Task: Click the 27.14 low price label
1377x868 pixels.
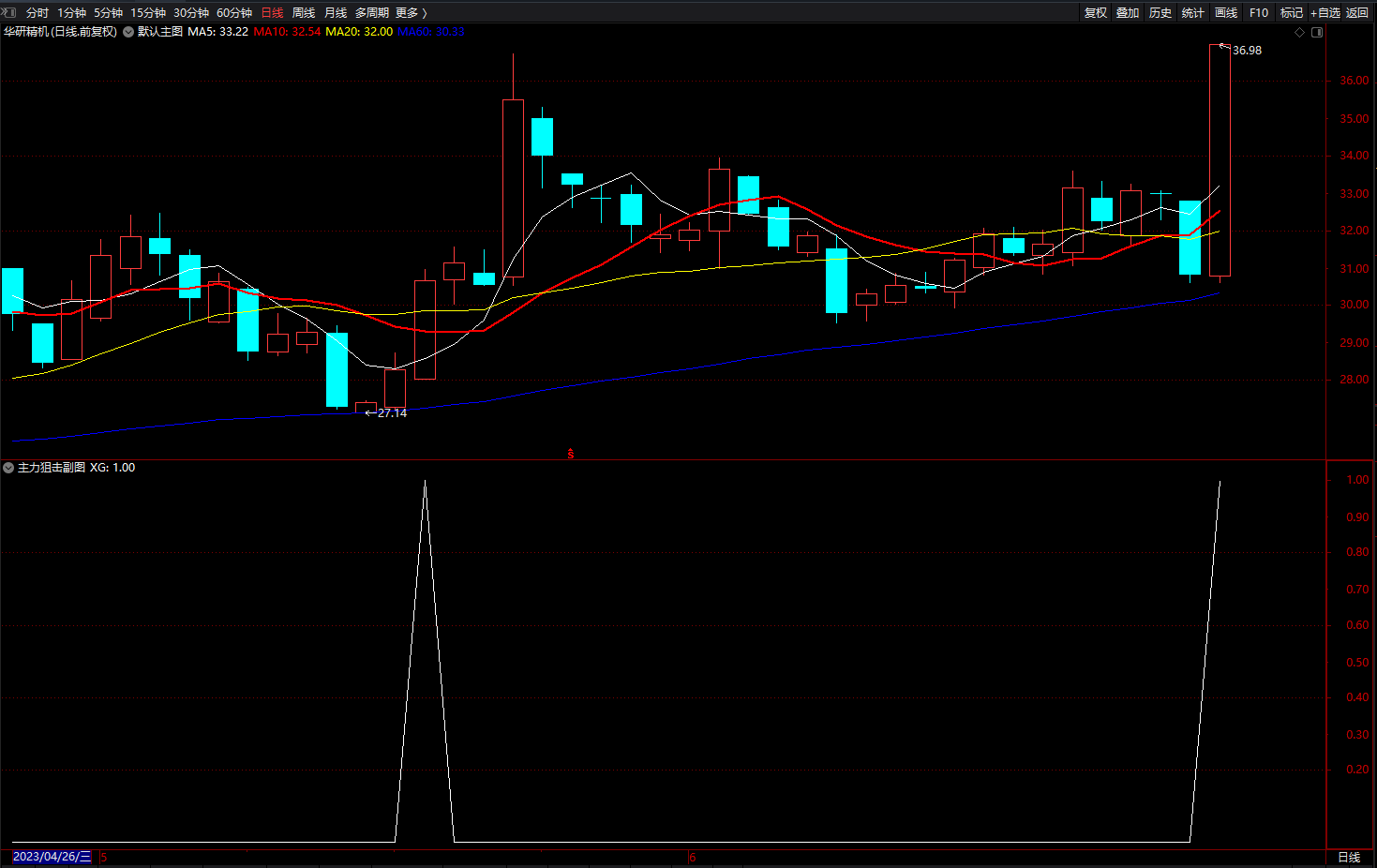Action: pos(392,413)
